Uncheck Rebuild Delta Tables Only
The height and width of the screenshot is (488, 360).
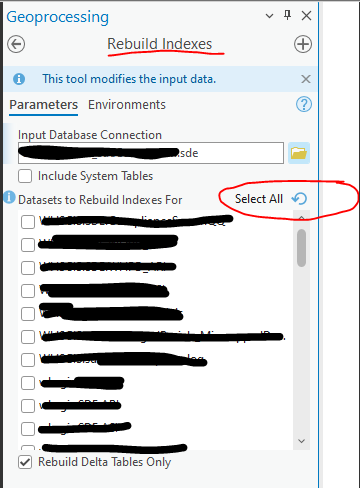point(25,462)
